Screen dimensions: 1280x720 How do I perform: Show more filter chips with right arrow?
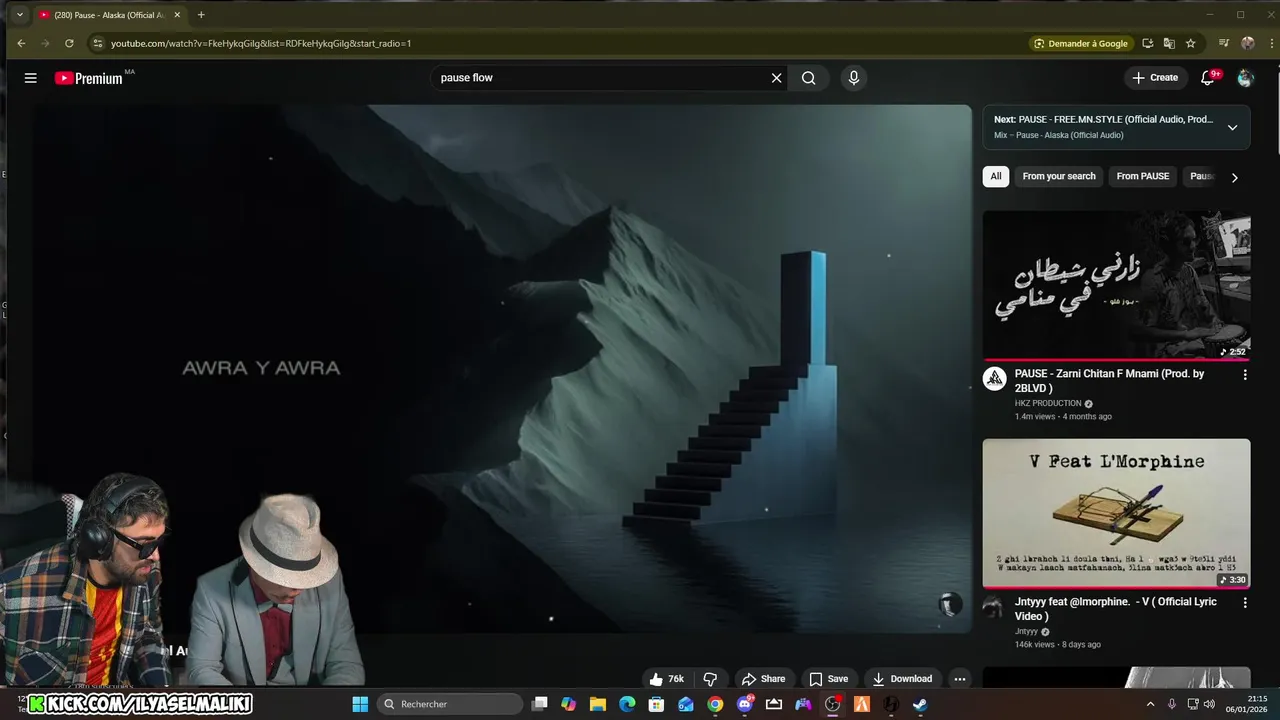(1234, 177)
